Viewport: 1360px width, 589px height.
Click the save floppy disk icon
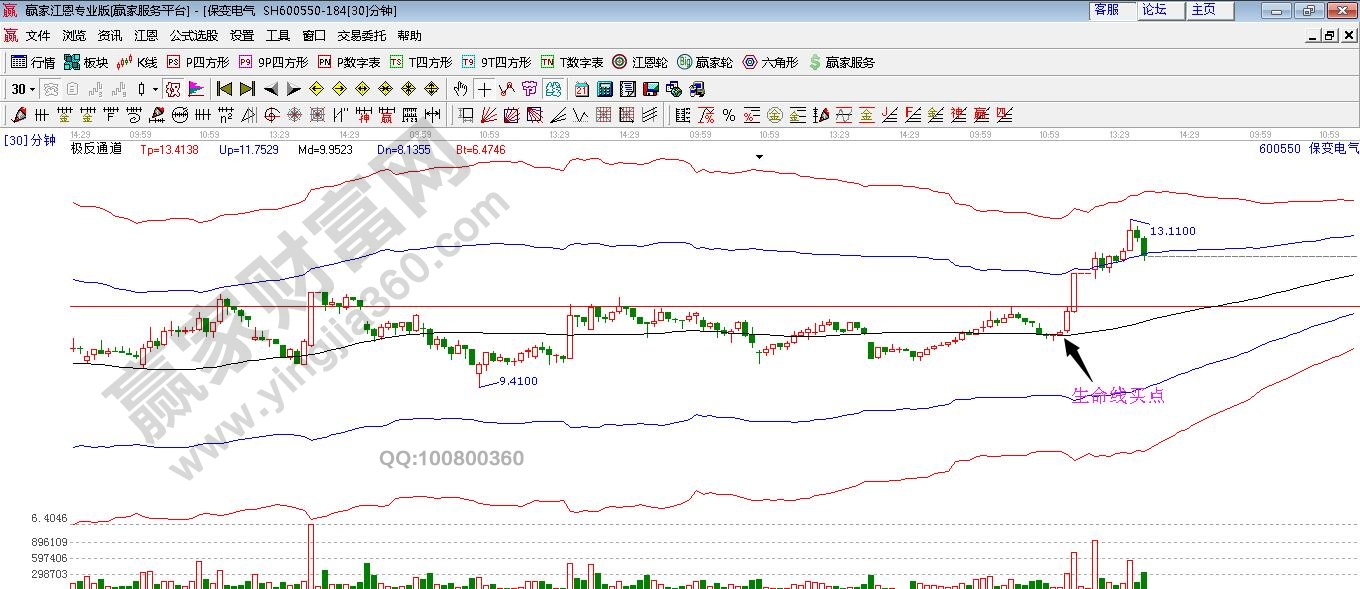(651, 89)
